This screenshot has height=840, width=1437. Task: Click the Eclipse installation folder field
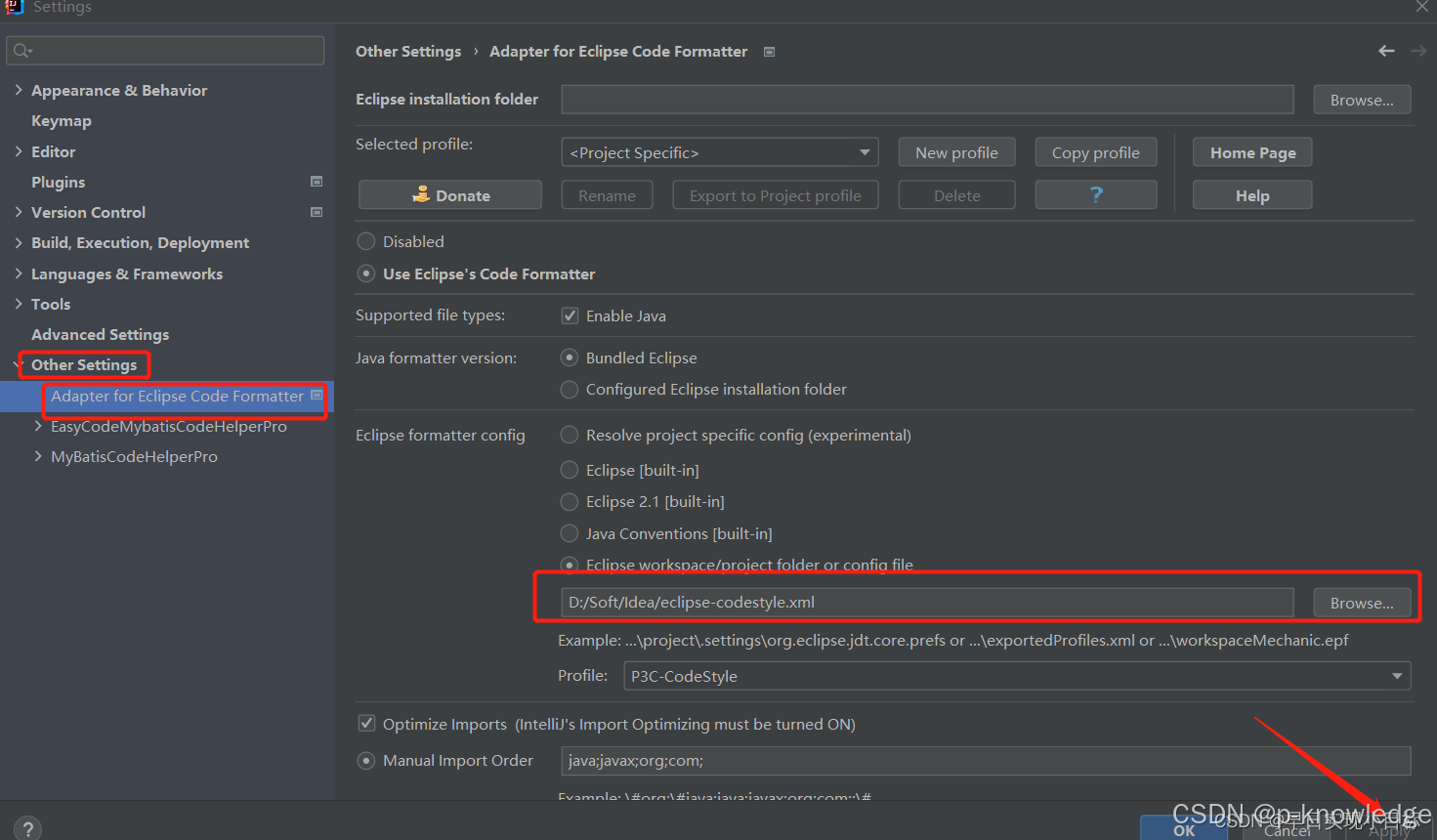point(928,100)
